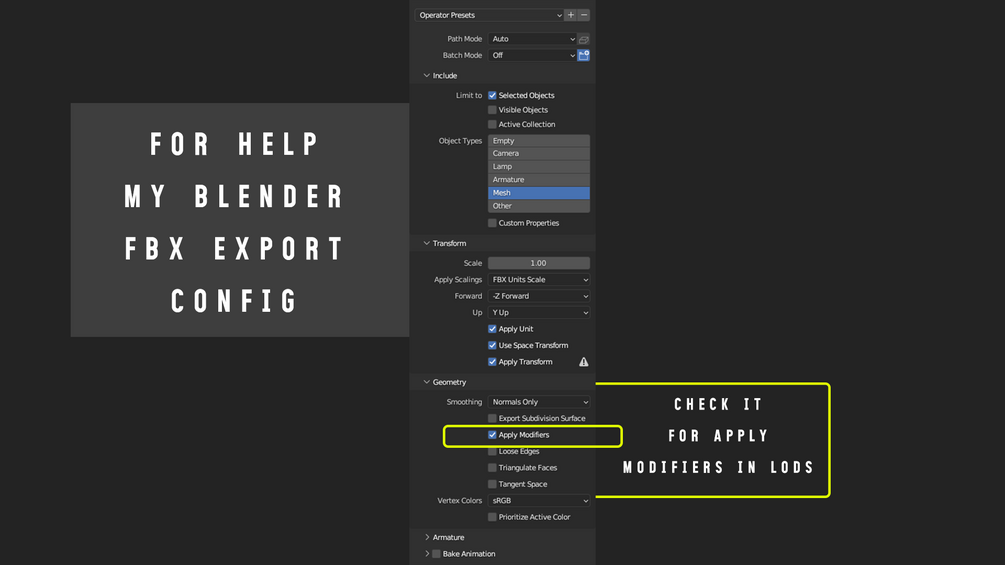Collapse the Transform section
The width and height of the screenshot is (1005, 565).
click(x=427, y=243)
